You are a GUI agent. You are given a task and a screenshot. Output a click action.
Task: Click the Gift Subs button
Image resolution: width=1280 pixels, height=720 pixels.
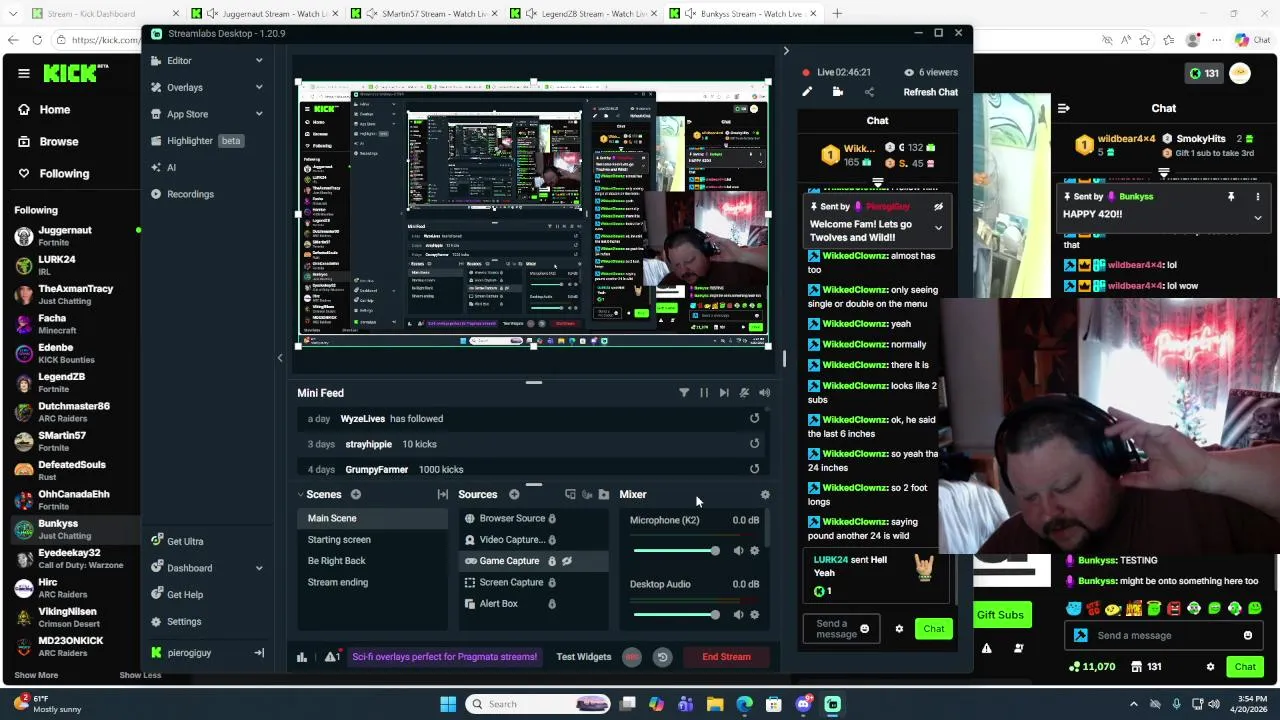pos(1000,615)
